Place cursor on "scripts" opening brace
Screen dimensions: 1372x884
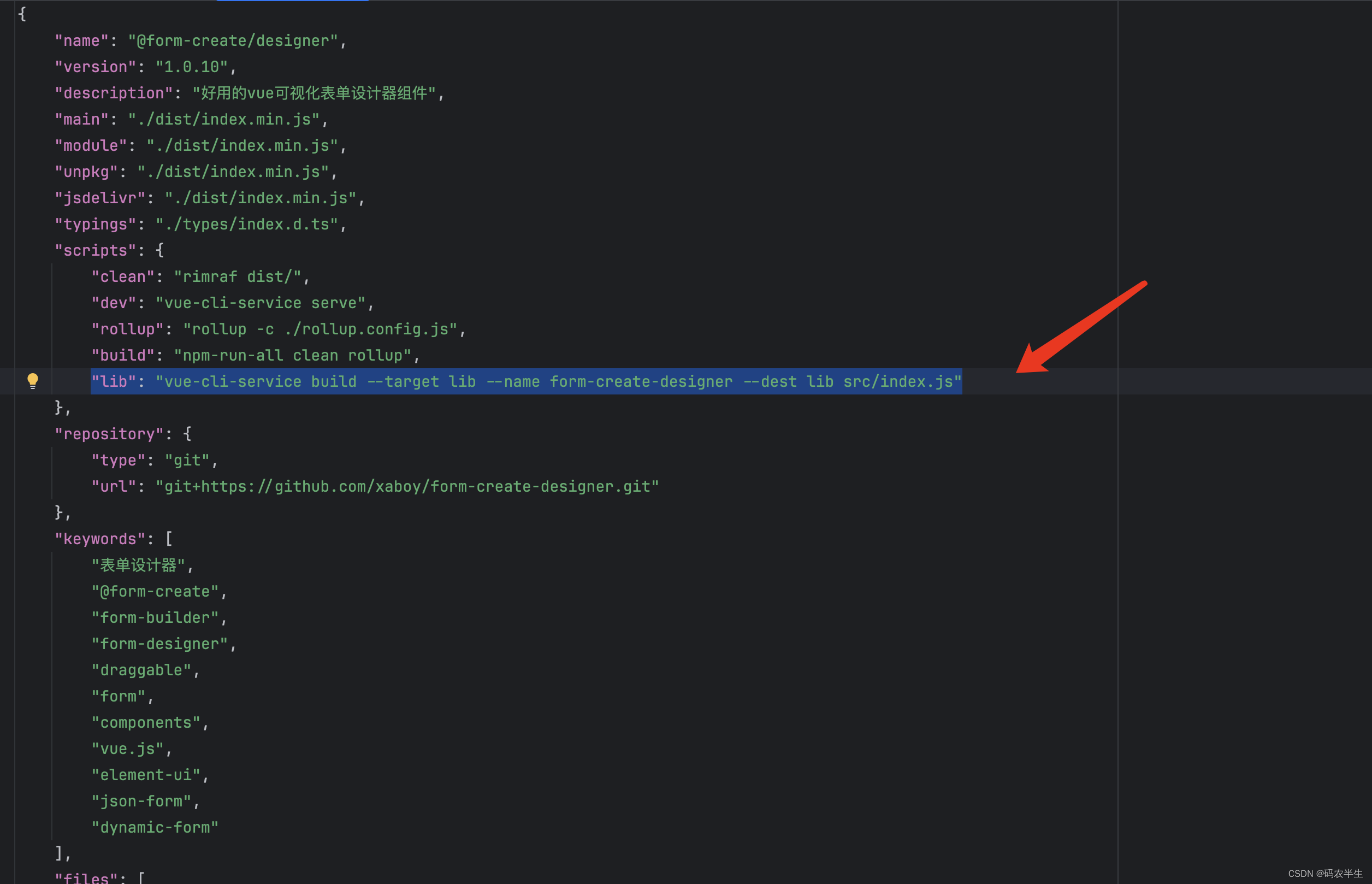(160, 250)
